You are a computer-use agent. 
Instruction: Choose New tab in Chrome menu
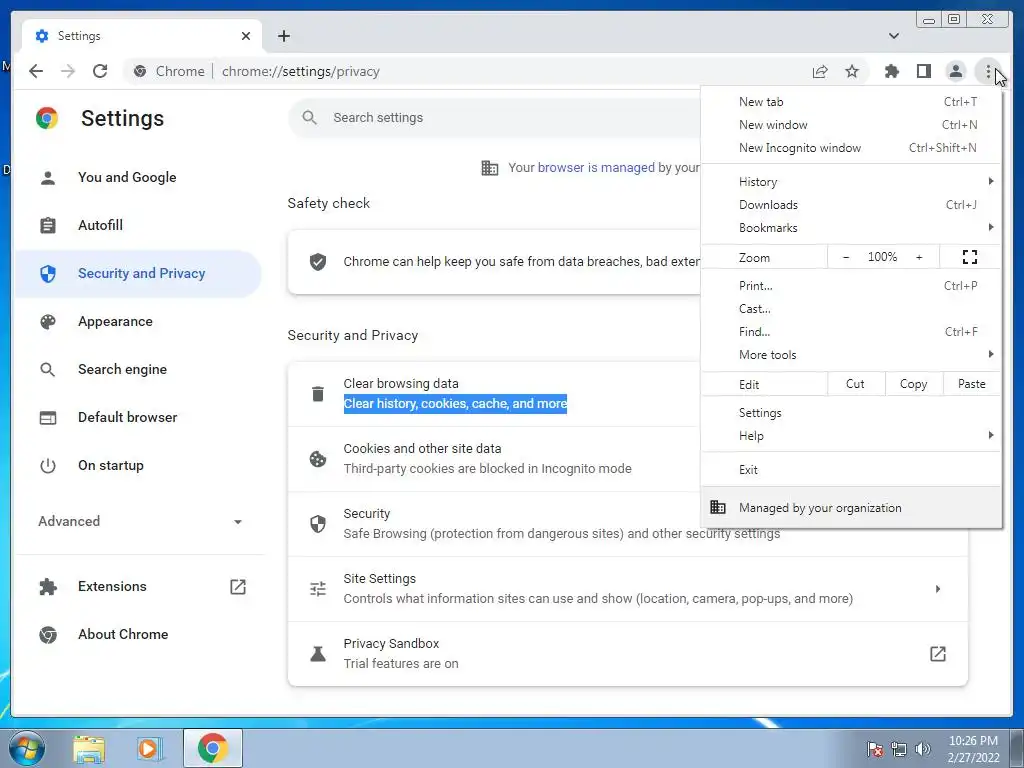(851, 102)
